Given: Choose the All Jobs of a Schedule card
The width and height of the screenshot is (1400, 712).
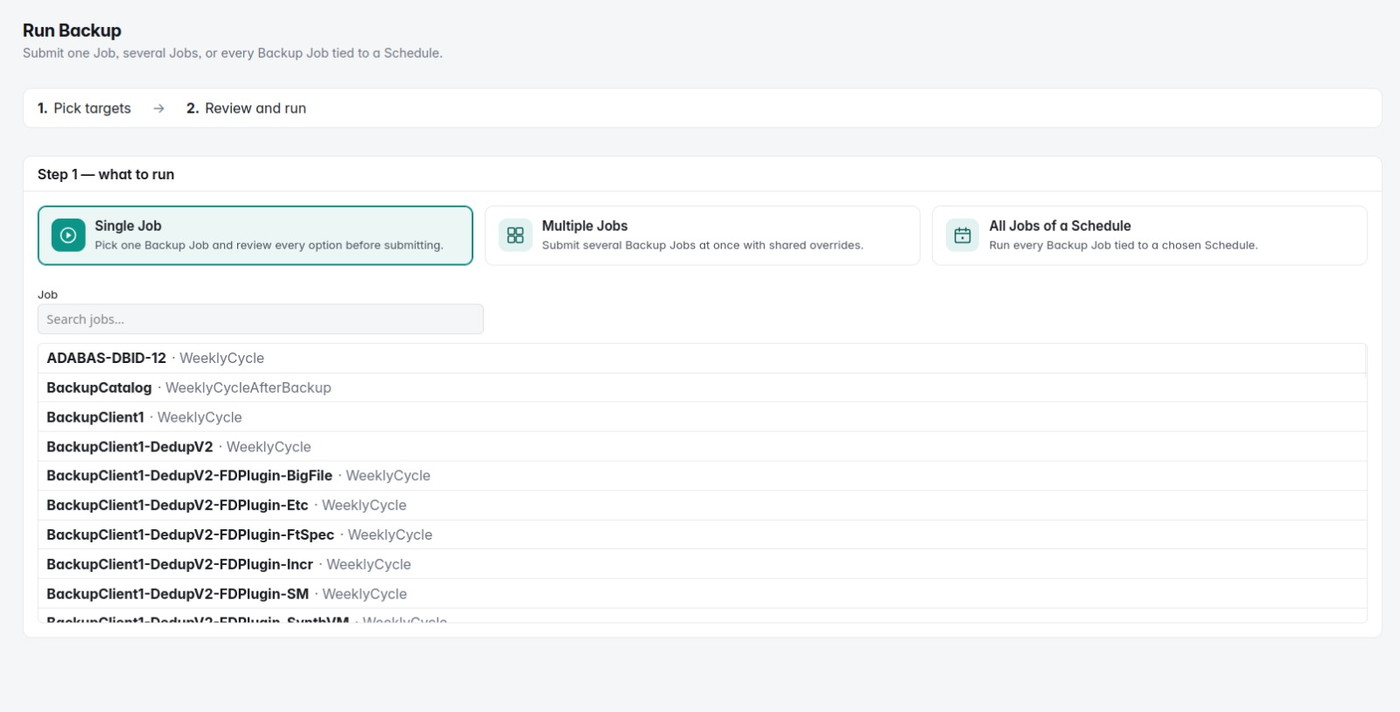Looking at the screenshot, I should pyautogui.click(x=1149, y=235).
